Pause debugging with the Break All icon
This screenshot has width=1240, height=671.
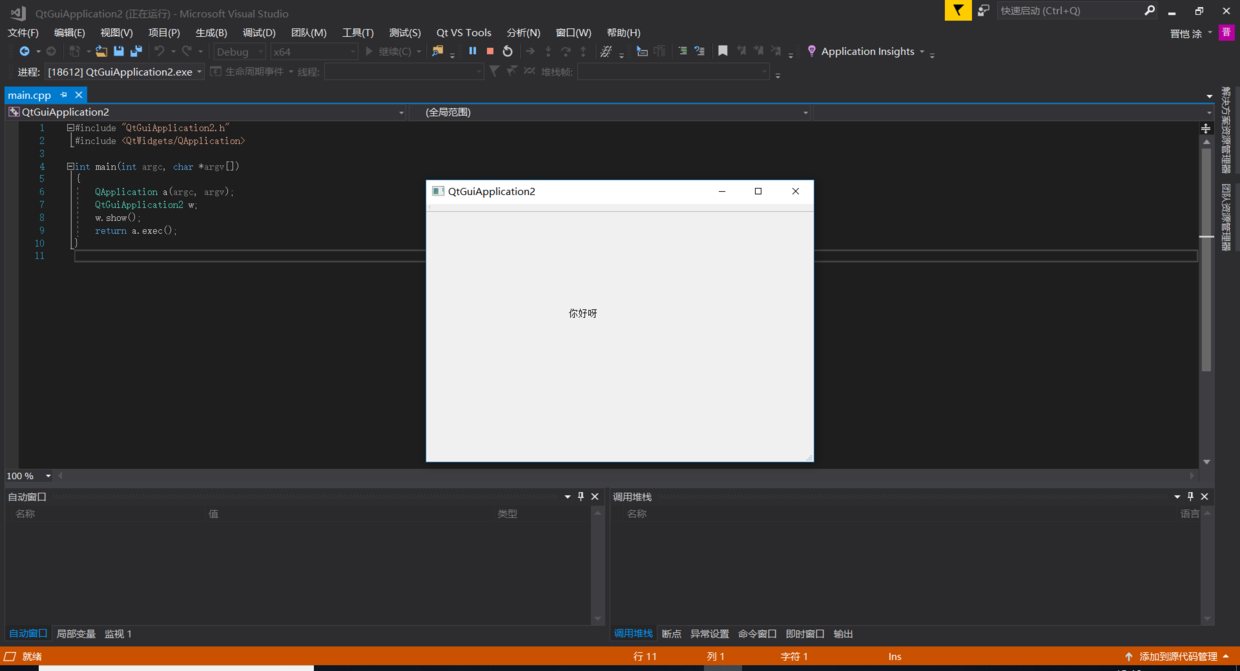pos(473,51)
